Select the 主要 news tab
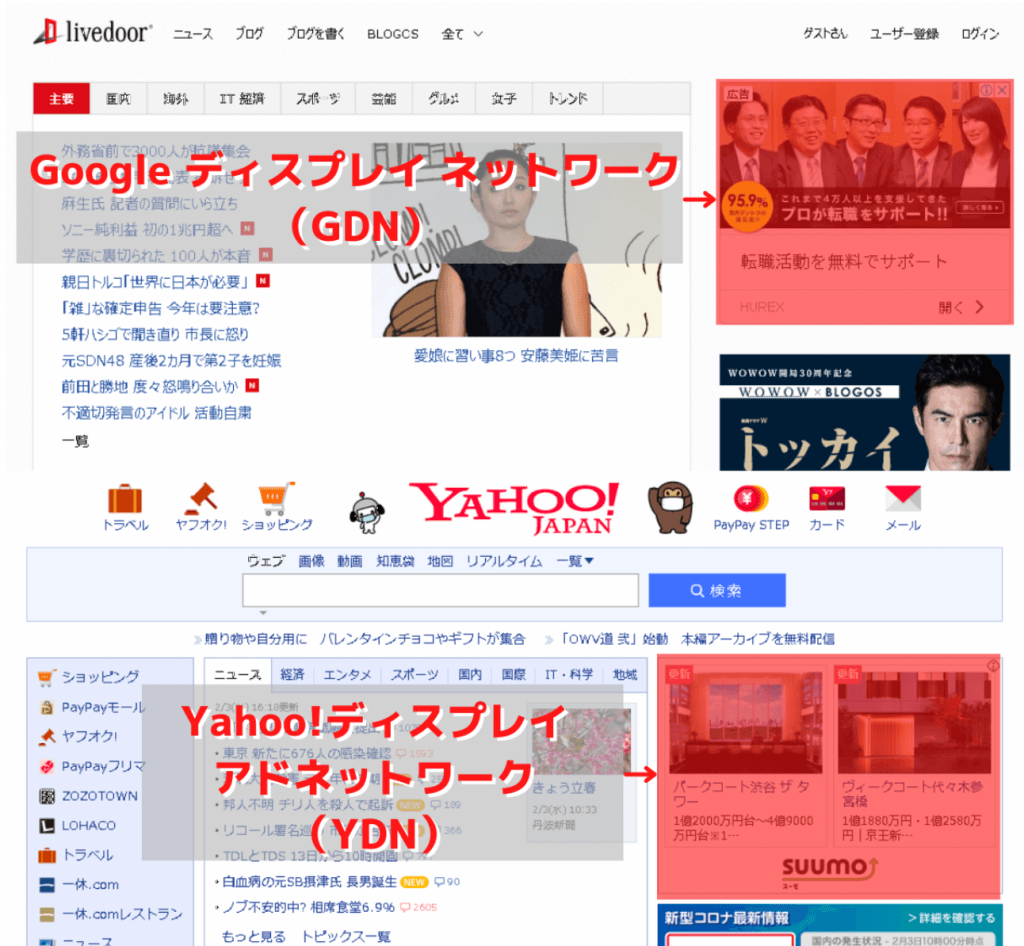Screen dimensions: 1024x946 (61, 99)
